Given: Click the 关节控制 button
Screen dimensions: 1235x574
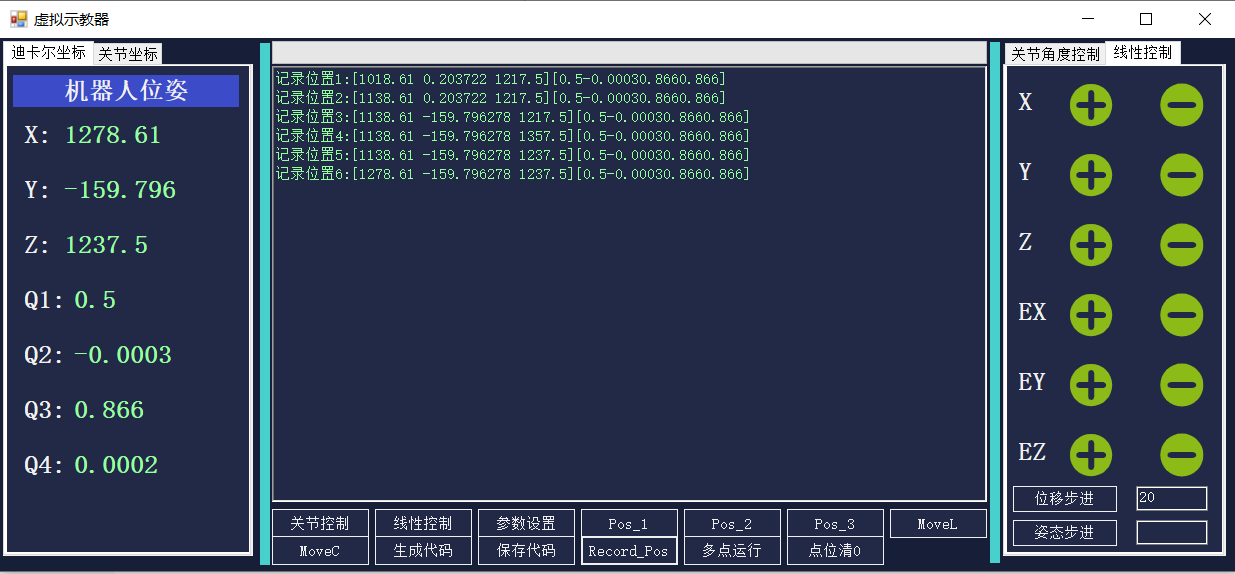Looking at the screenshot, I should coord(320,523).
